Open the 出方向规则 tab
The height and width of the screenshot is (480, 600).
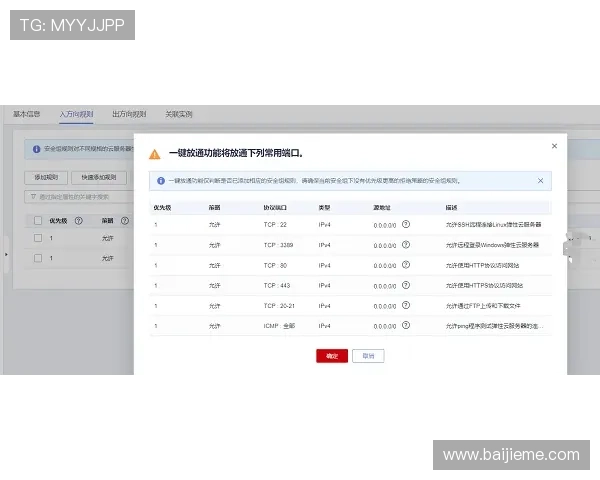129,114
